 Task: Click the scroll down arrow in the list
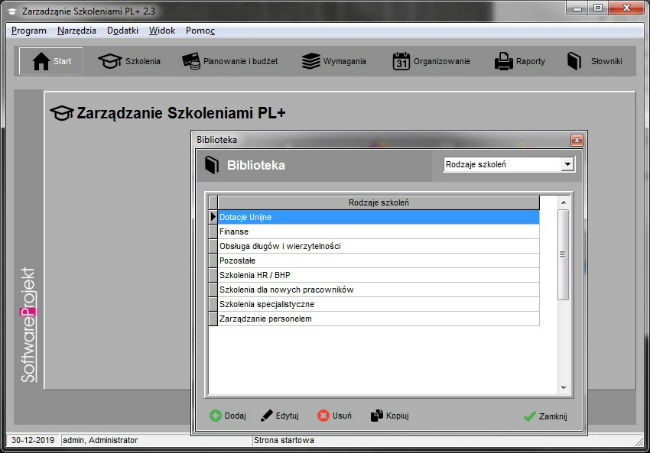(x=563, y=388)
